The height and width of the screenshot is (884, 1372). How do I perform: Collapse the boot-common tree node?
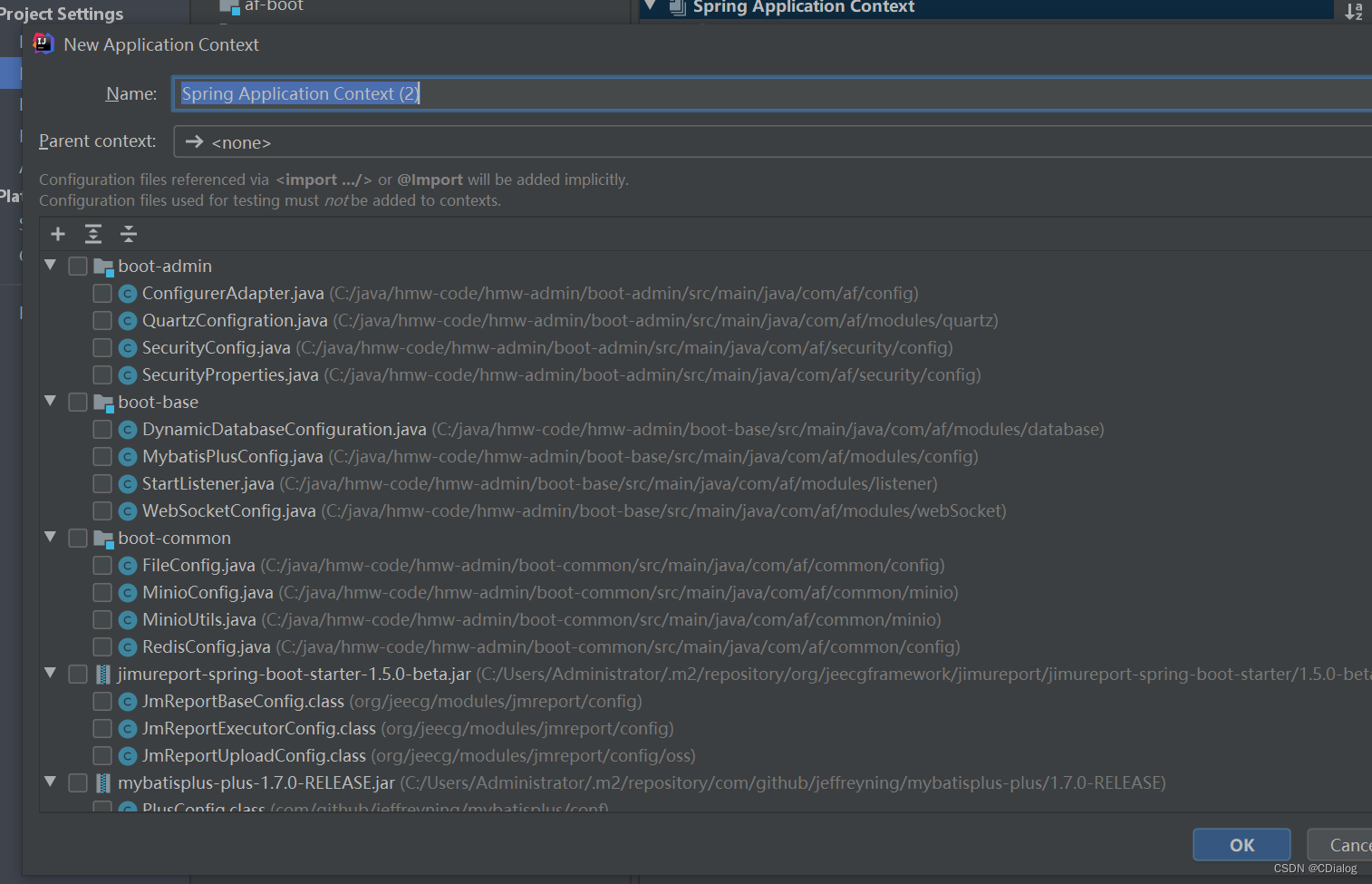click(x=51, y=537)
